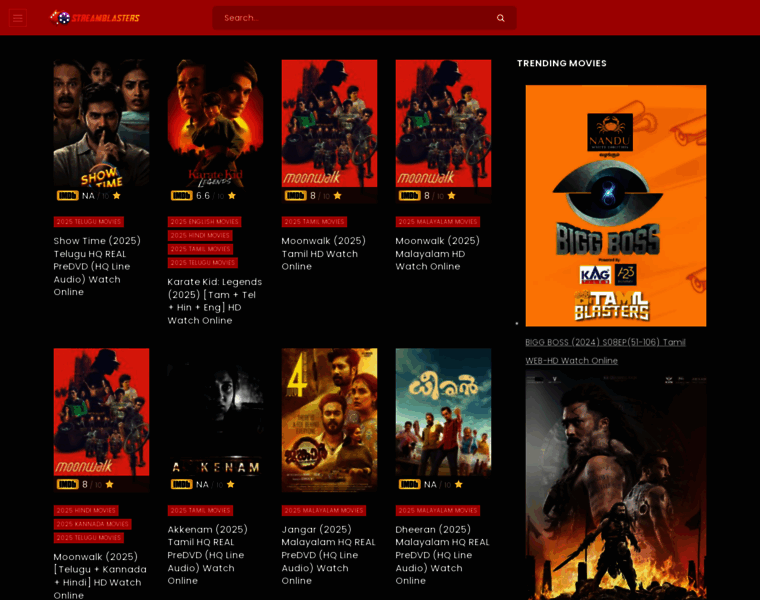
Task: Open Moonwalk (2025) Malayalam HD title link
Action: (437, 253)
